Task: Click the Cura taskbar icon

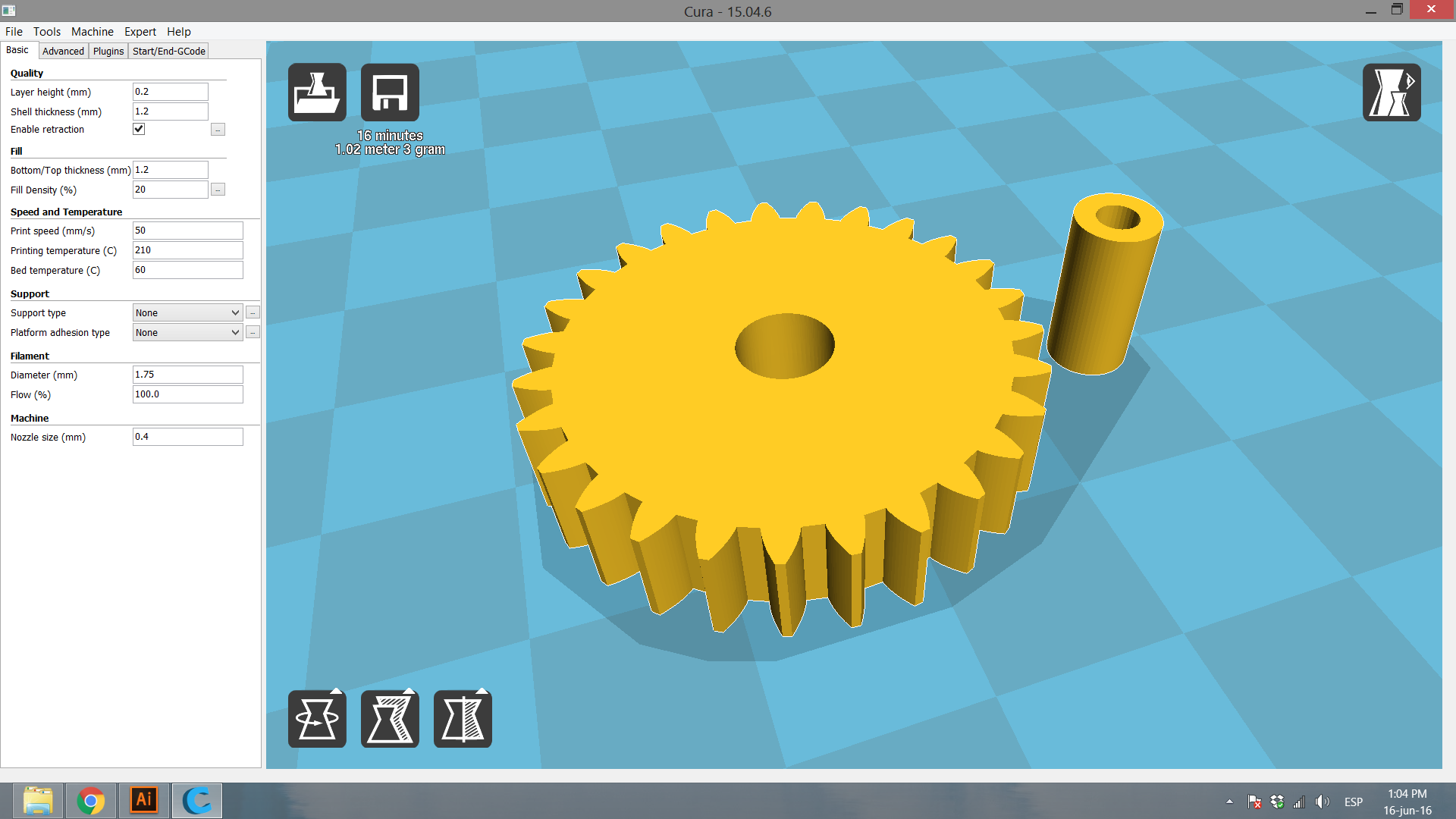Action: 197,801
